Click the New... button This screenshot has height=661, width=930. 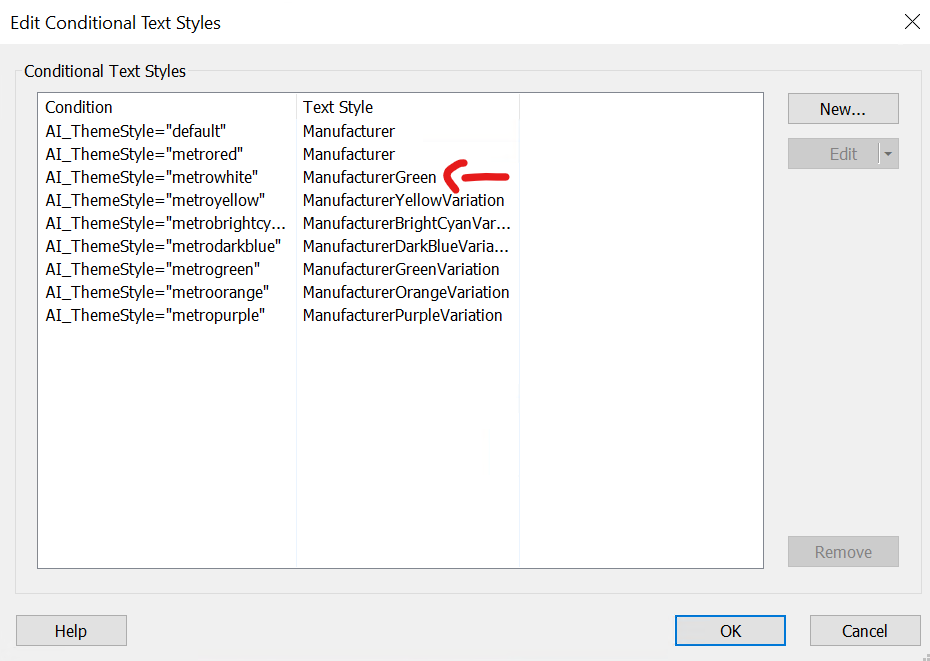pyautogui.click(x=842, y=109)
